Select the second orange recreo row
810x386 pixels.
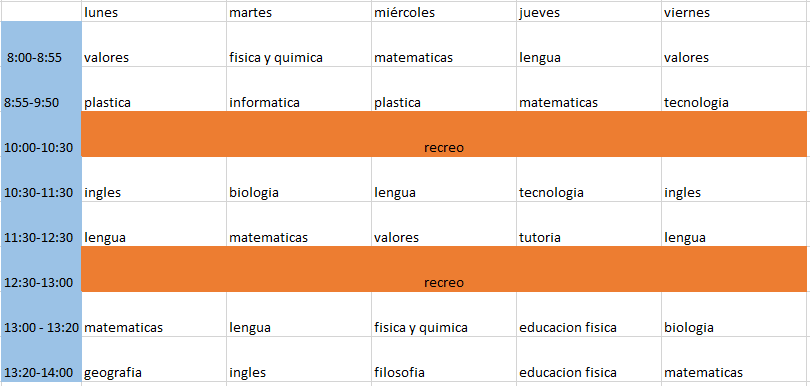(x=444, y=269)
